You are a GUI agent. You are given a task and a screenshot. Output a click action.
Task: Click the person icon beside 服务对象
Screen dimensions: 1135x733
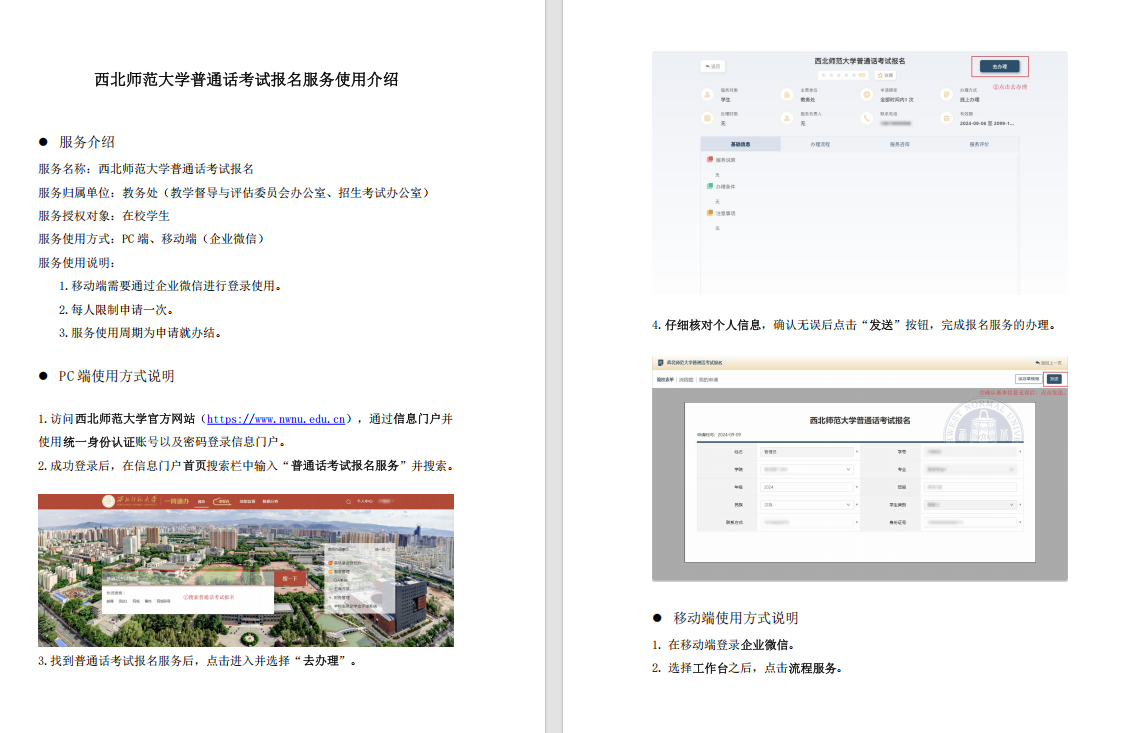707,95
